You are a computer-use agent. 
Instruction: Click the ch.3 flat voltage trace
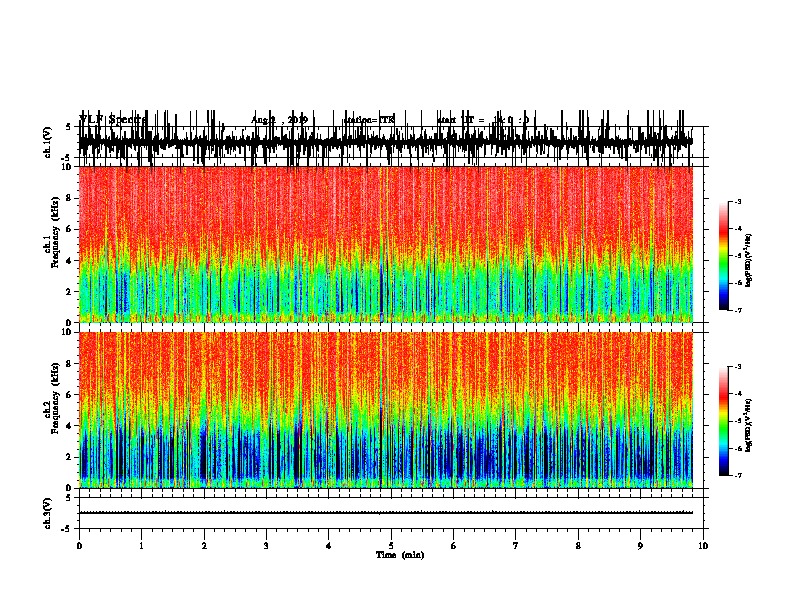[385, 513]
